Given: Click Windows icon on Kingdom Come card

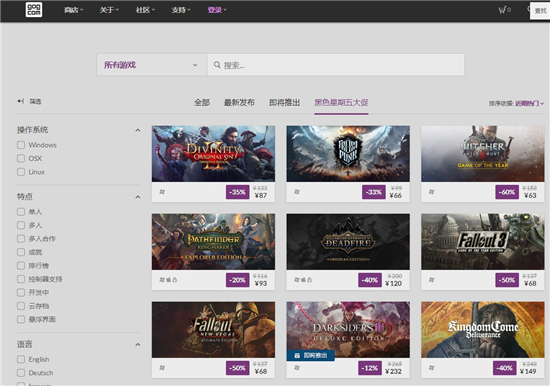Looking at the screenshot, I should (x=431, y=368).
